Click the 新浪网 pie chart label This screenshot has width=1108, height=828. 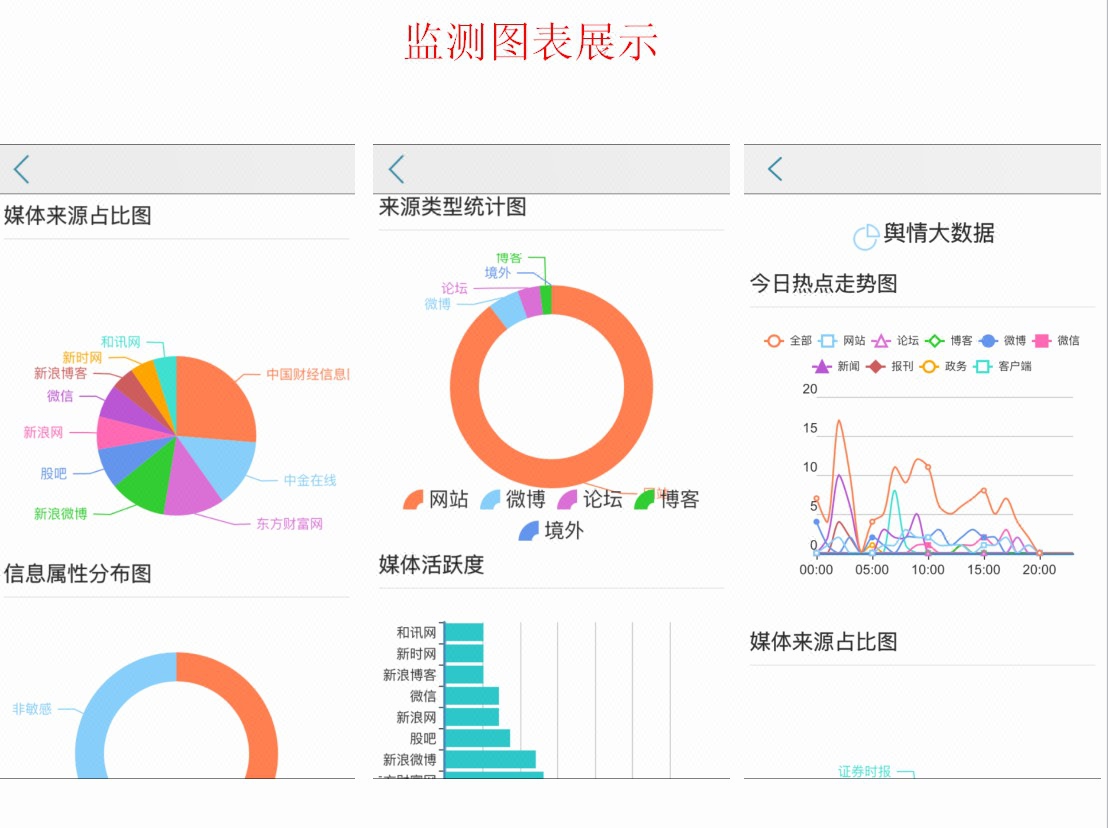[43, 432]
